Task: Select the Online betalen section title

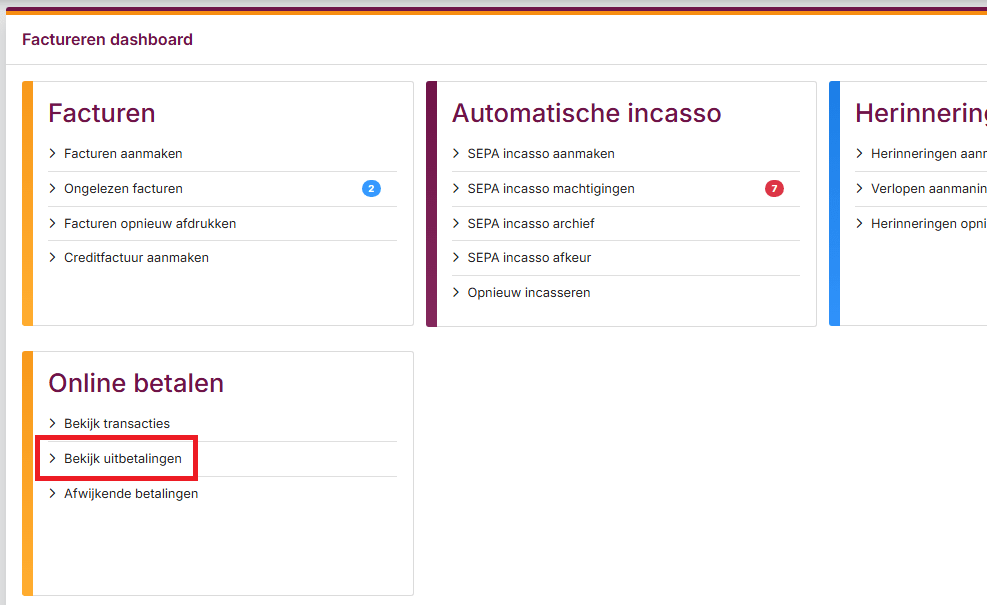Action: [x=135, y=383]
